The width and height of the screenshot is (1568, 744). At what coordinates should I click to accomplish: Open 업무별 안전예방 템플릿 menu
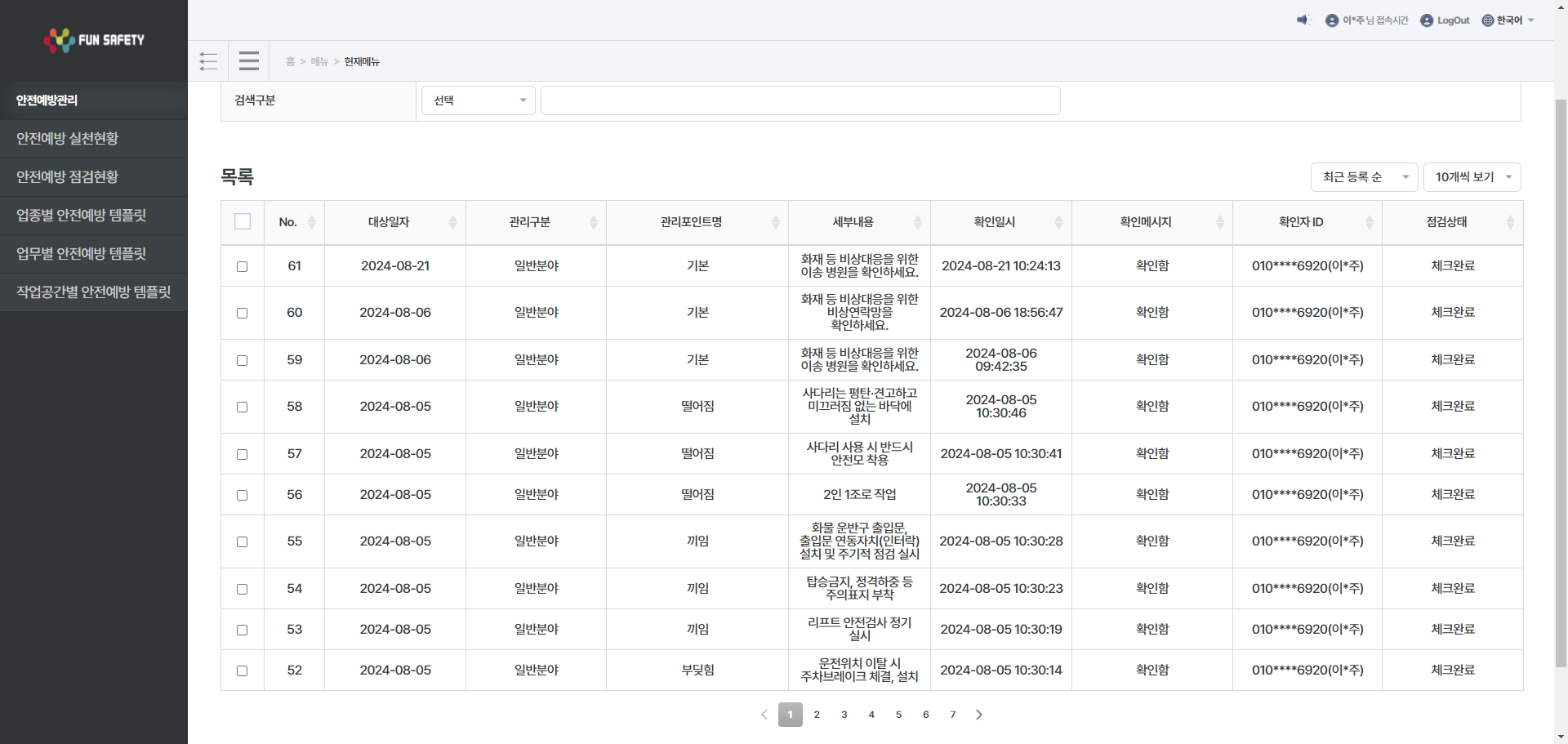[94, 254]
